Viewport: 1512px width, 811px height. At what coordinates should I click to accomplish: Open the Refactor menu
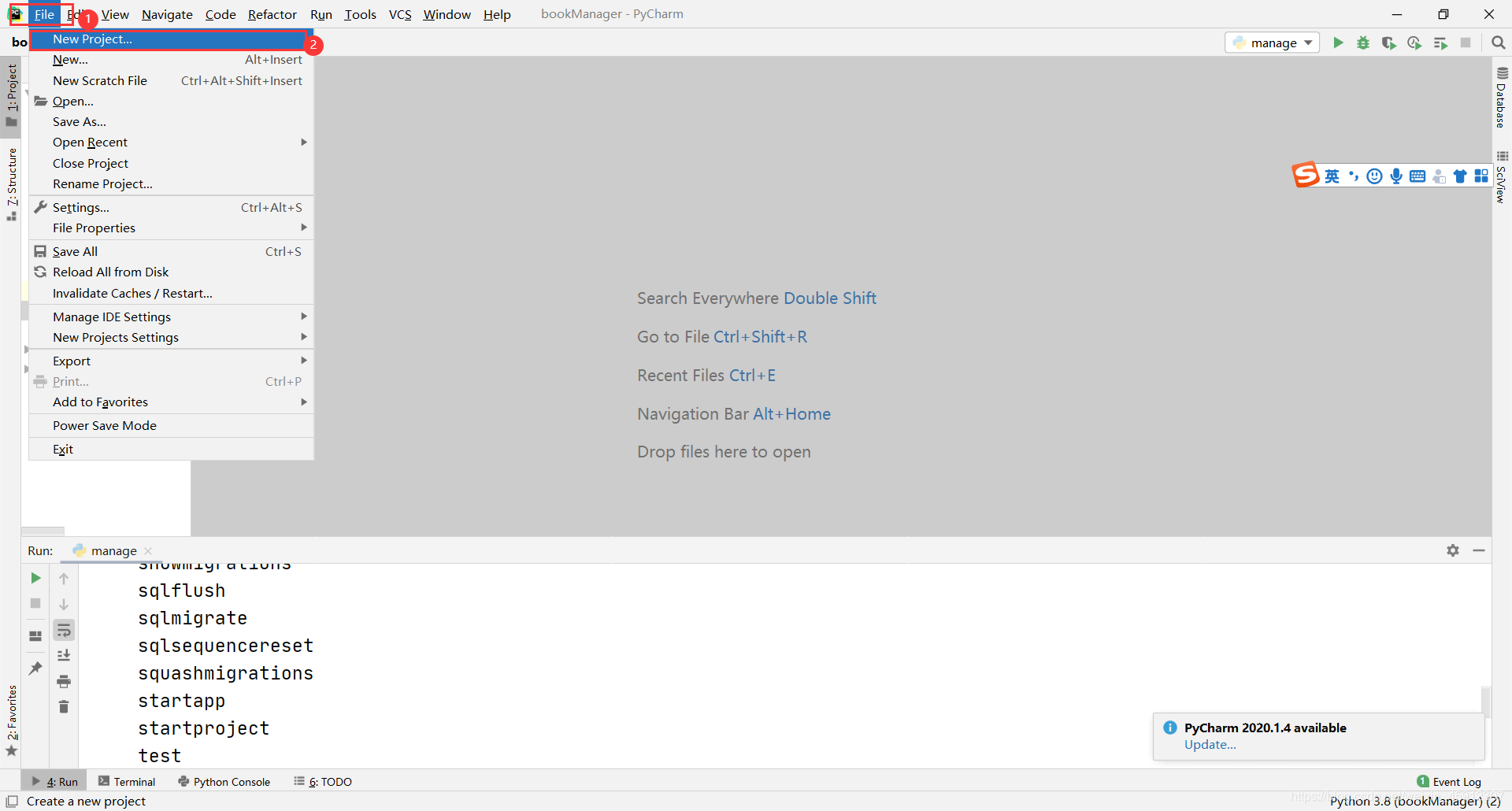(x=272, y=14)
